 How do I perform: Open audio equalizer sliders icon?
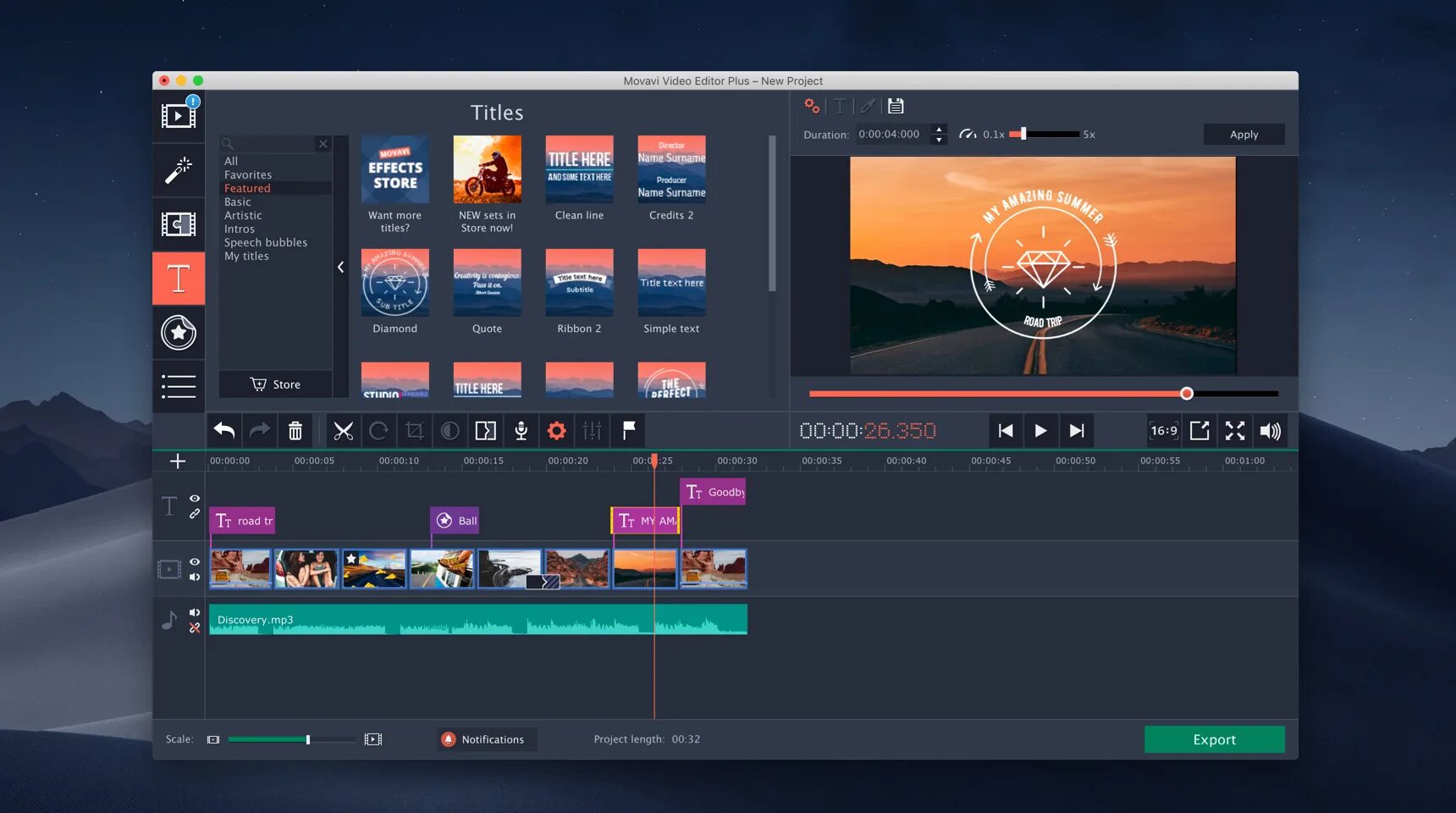click(x=593, y=430)
